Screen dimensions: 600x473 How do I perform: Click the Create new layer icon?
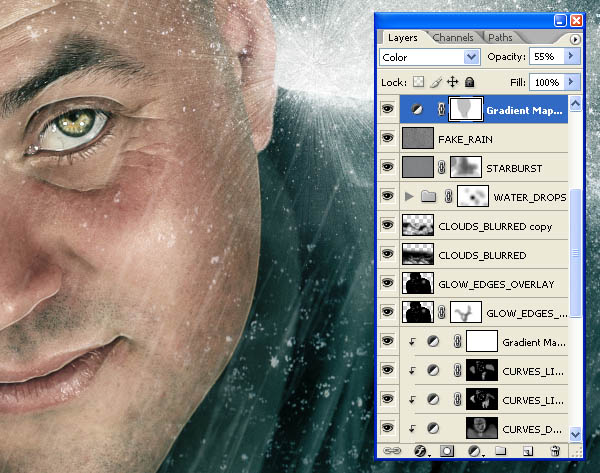[528, 451]
